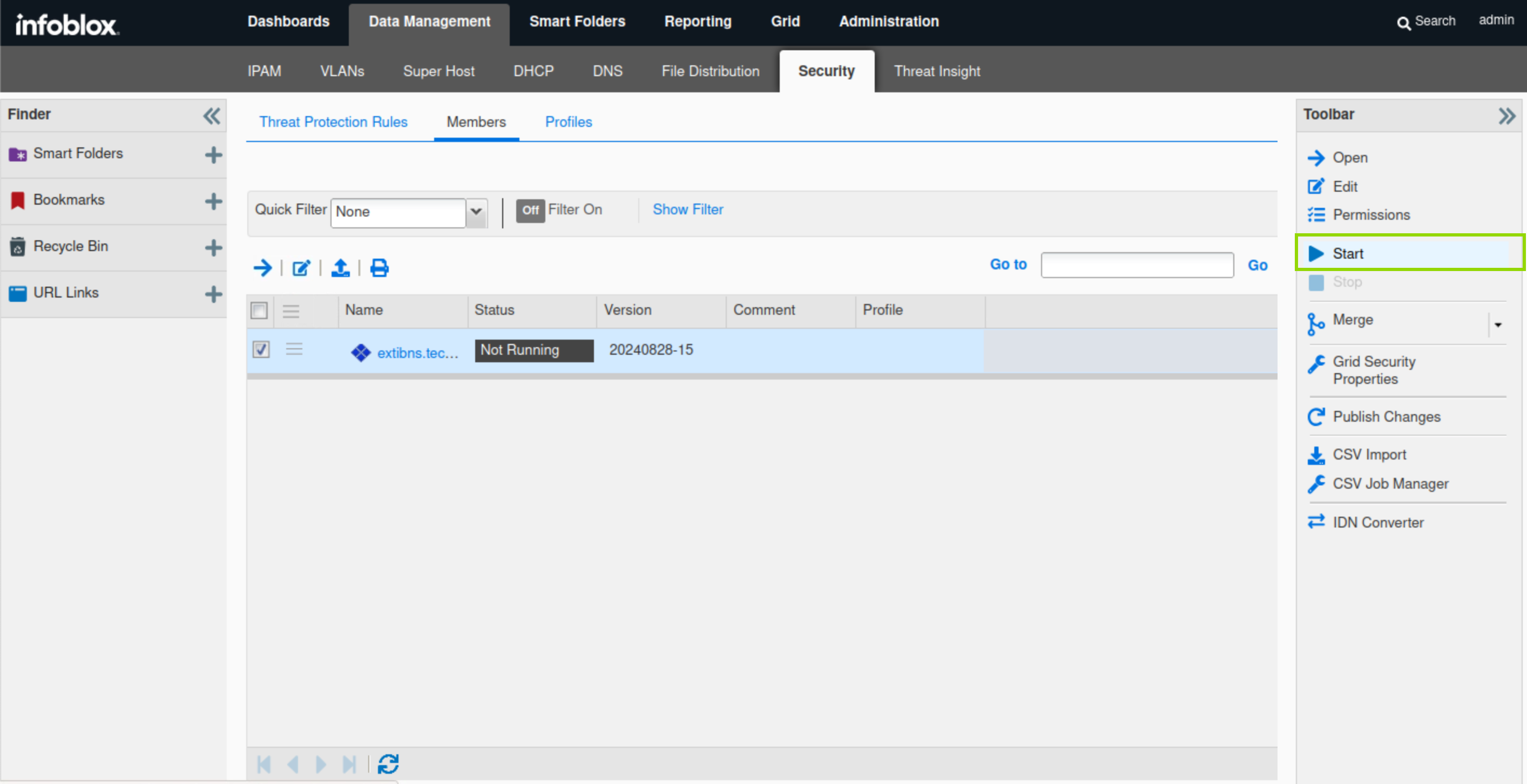1527x784 pixels.
Task: Click the extibns member name link
Action: coord(417,353)
